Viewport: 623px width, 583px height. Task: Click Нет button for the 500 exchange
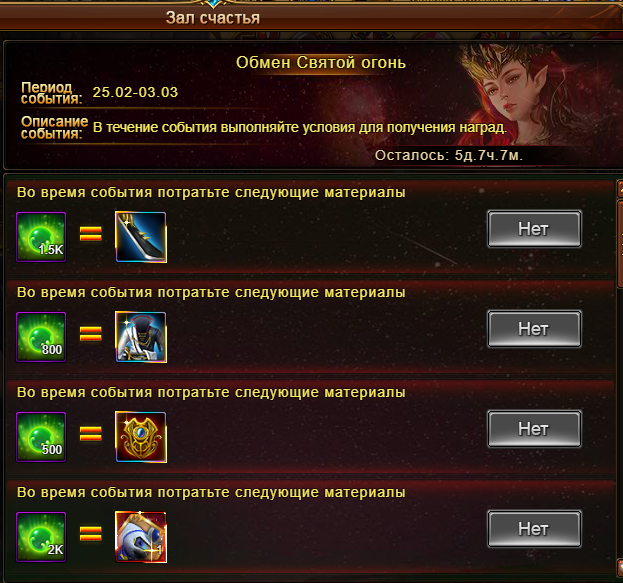[x=534, y=429]
